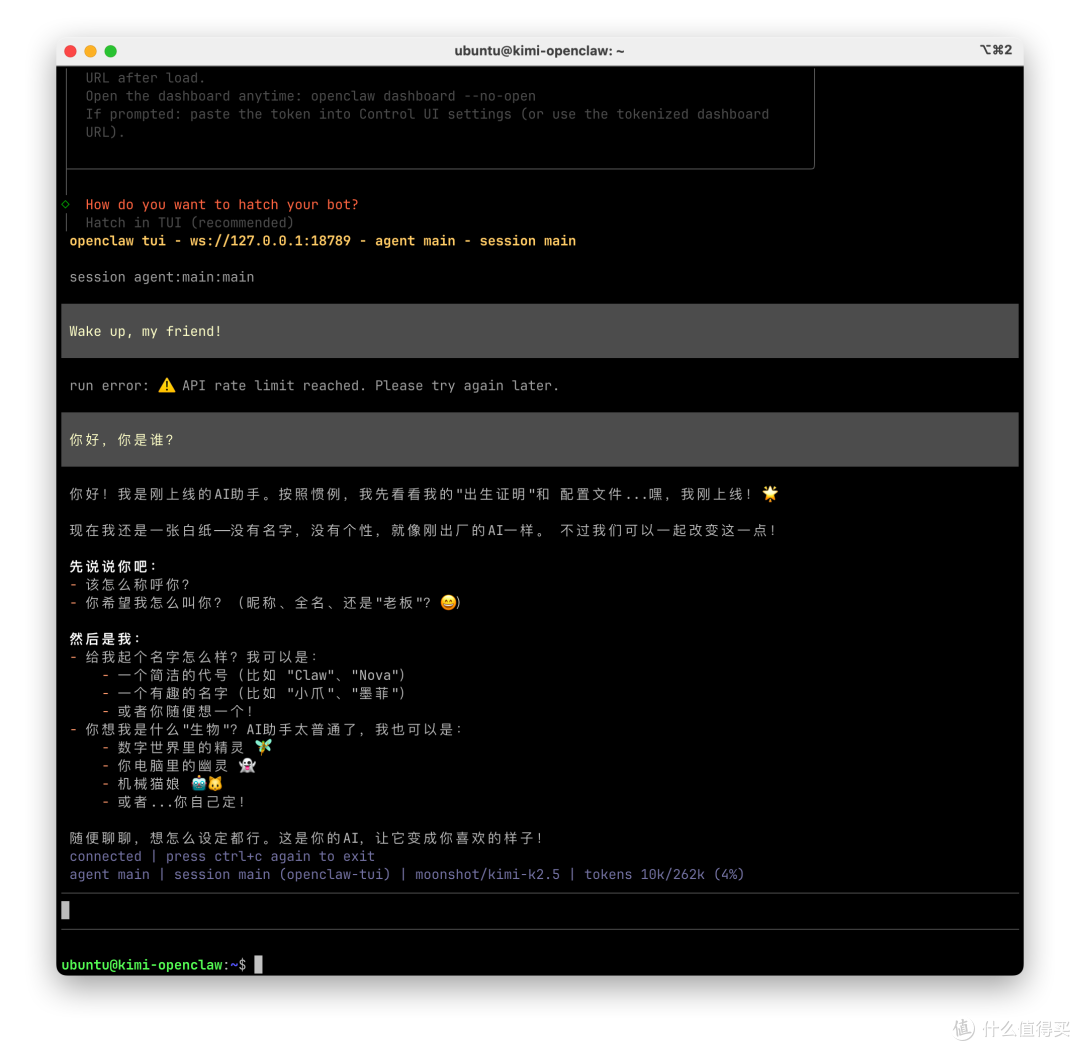1080x1051 pixels.
Task: Click the TUI message input field
Action: [x=539, y=910]
